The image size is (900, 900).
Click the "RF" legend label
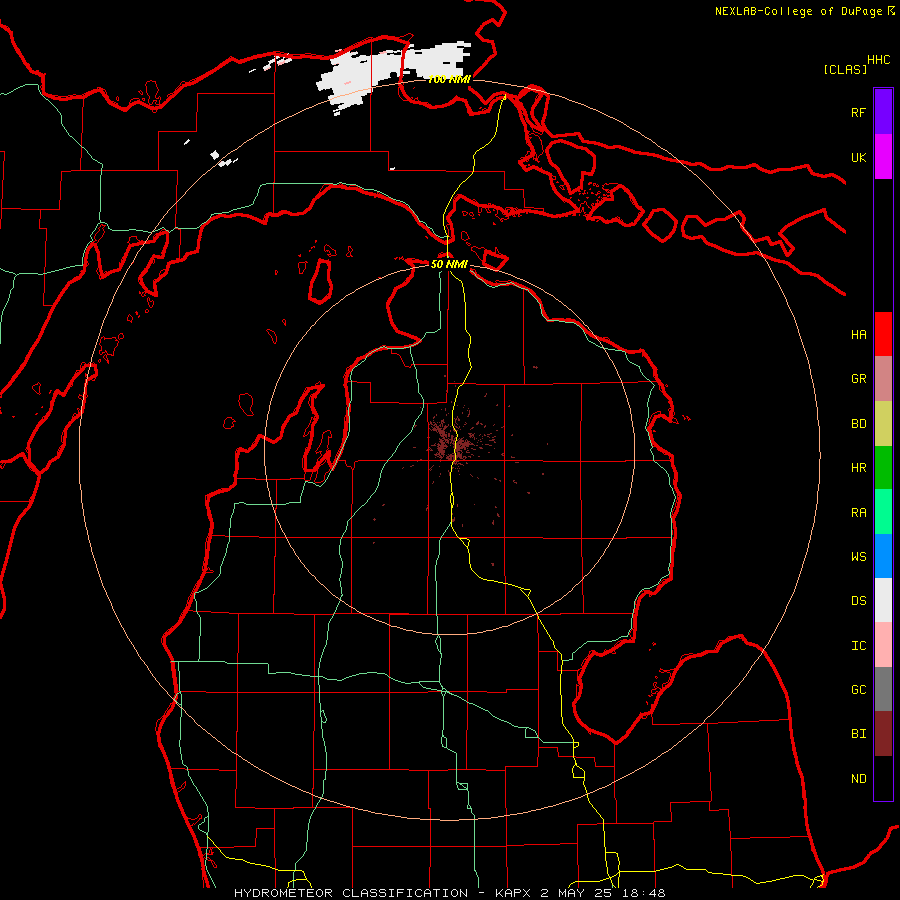coord(858,113)
